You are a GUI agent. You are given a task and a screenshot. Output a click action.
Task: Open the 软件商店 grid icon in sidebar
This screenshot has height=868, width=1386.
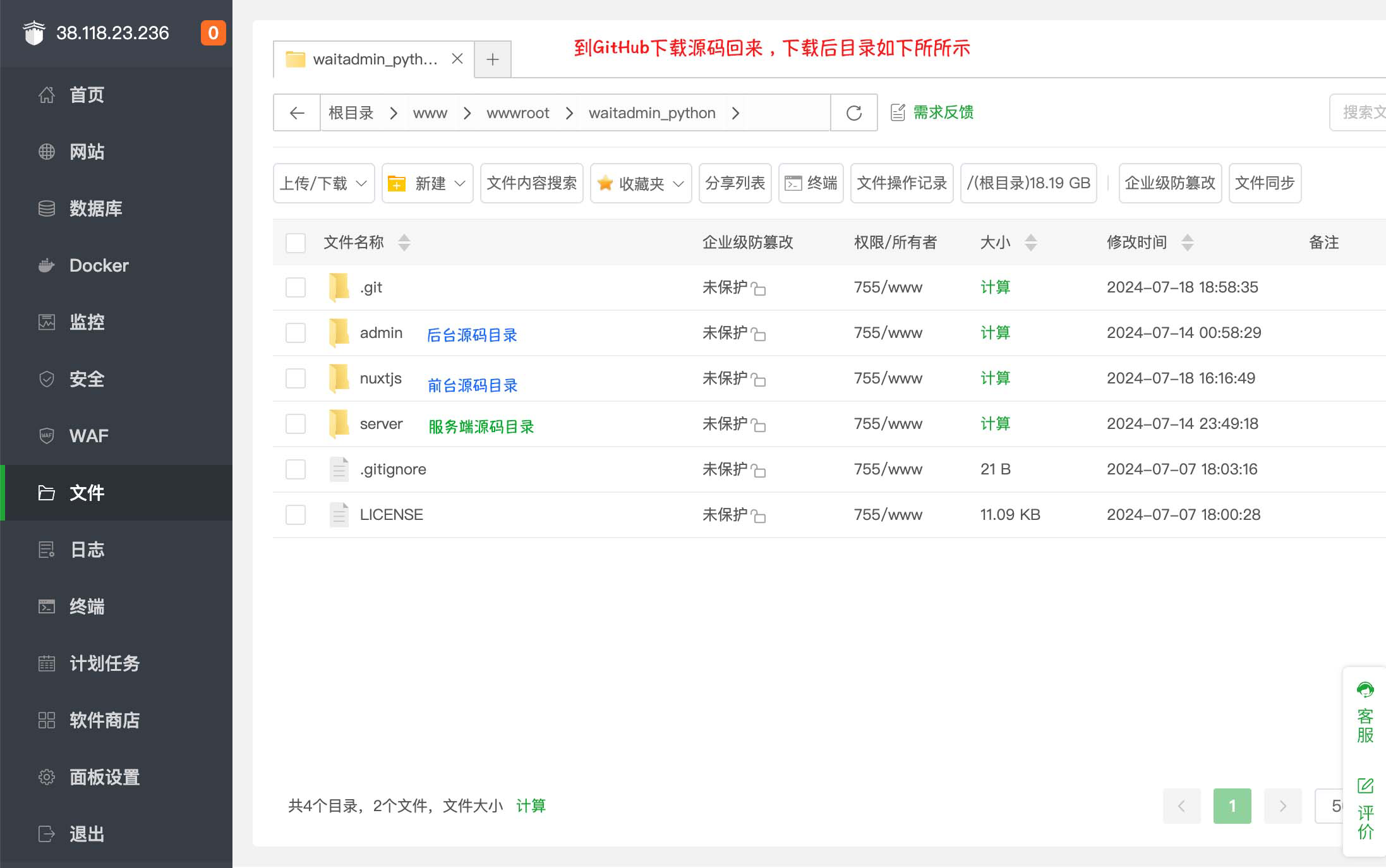point(47,720)
